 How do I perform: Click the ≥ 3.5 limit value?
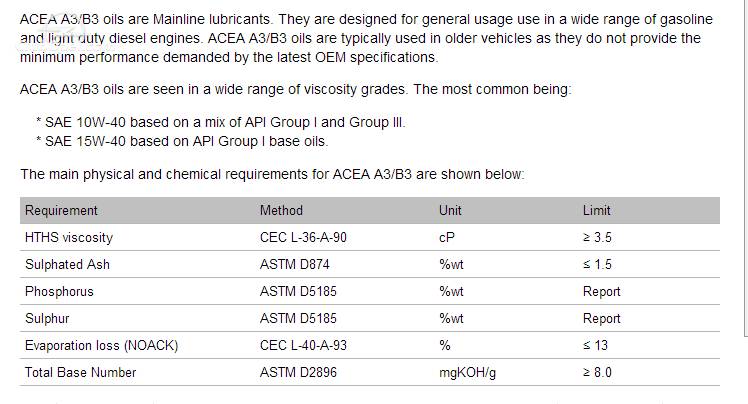click(597, 238)
